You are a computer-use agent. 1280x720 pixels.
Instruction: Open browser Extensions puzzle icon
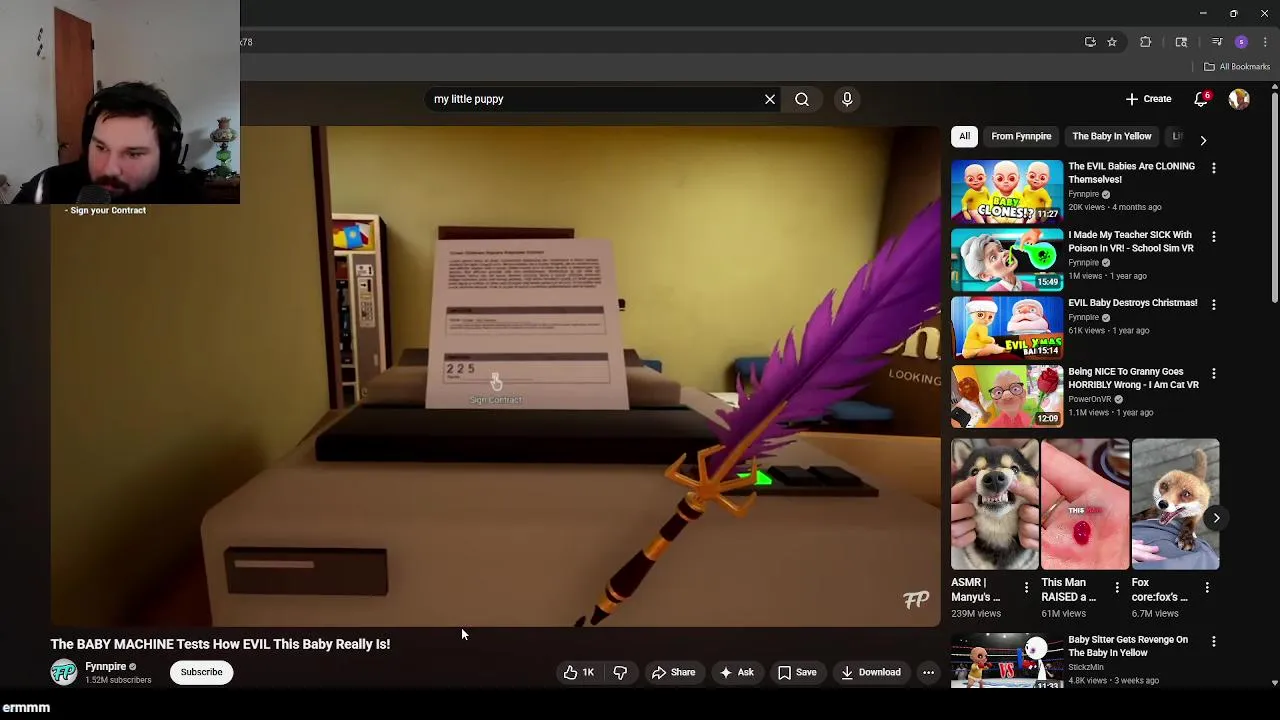click(x=1146, y=42)
